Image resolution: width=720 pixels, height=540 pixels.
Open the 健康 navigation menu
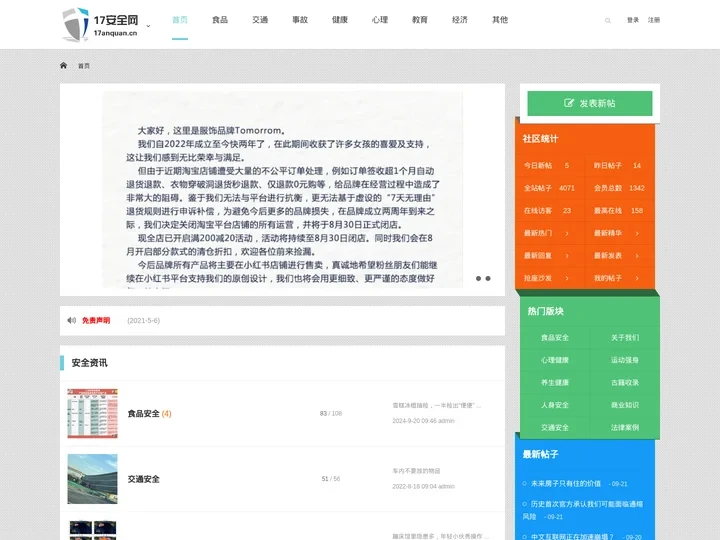point(340,20)
